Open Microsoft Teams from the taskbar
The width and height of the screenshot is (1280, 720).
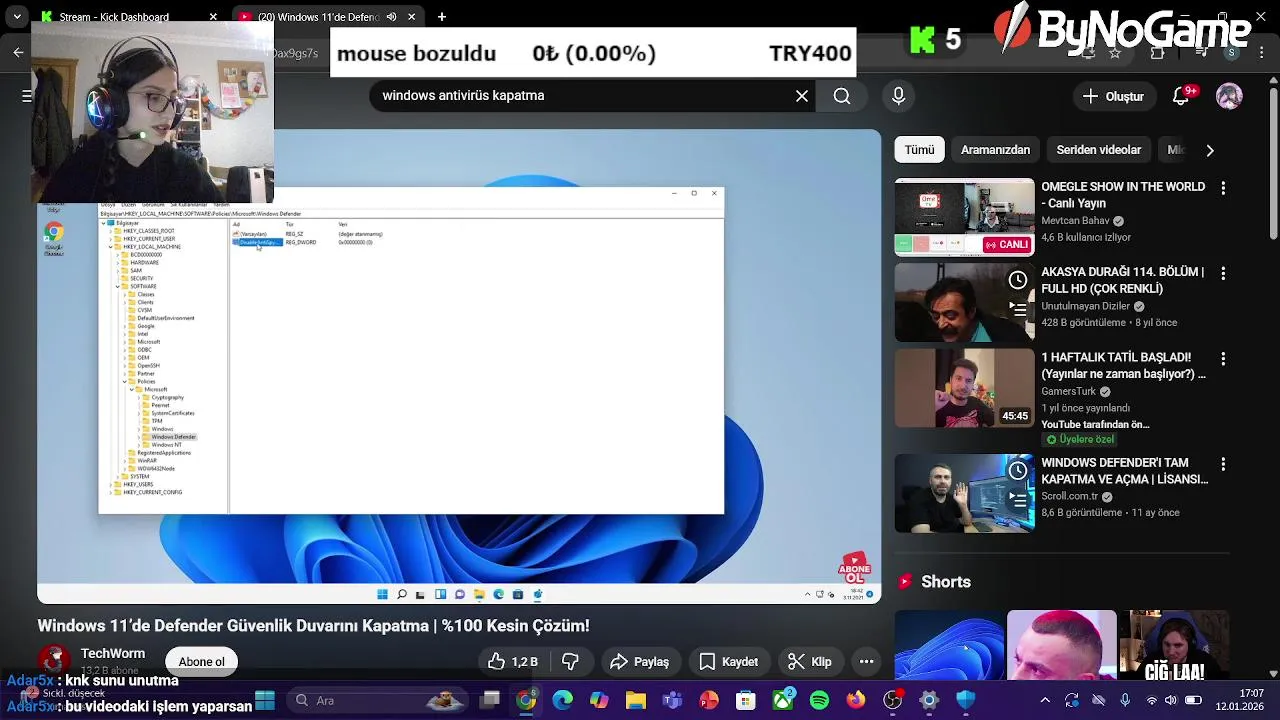click(x=673, y=700)
